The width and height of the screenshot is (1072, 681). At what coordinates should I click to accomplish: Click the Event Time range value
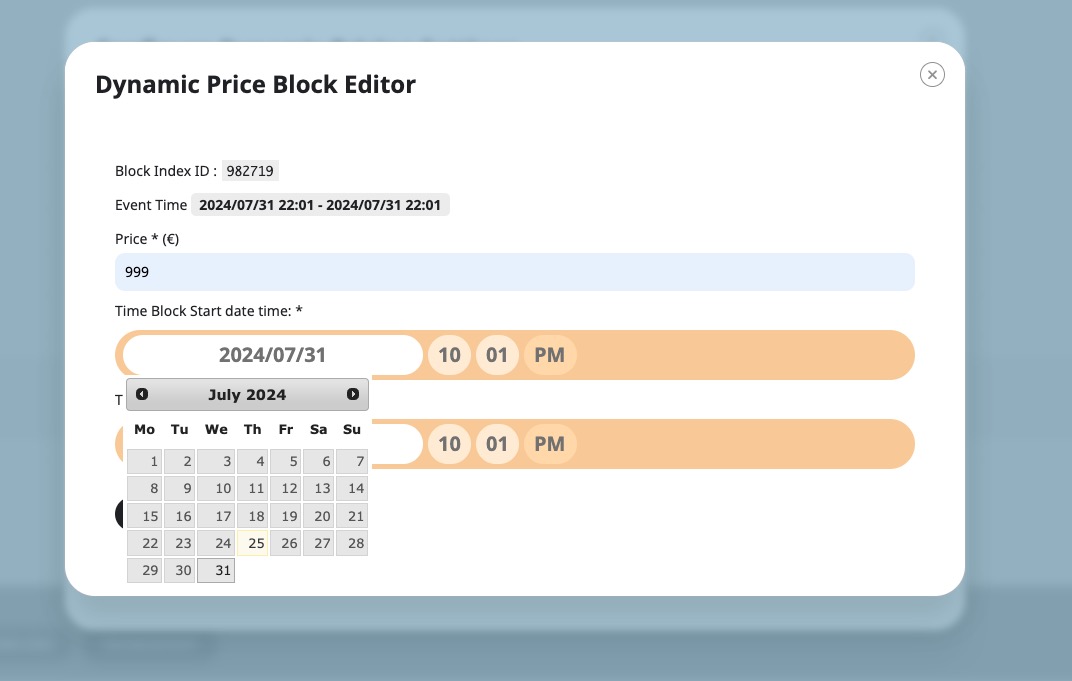320,205
